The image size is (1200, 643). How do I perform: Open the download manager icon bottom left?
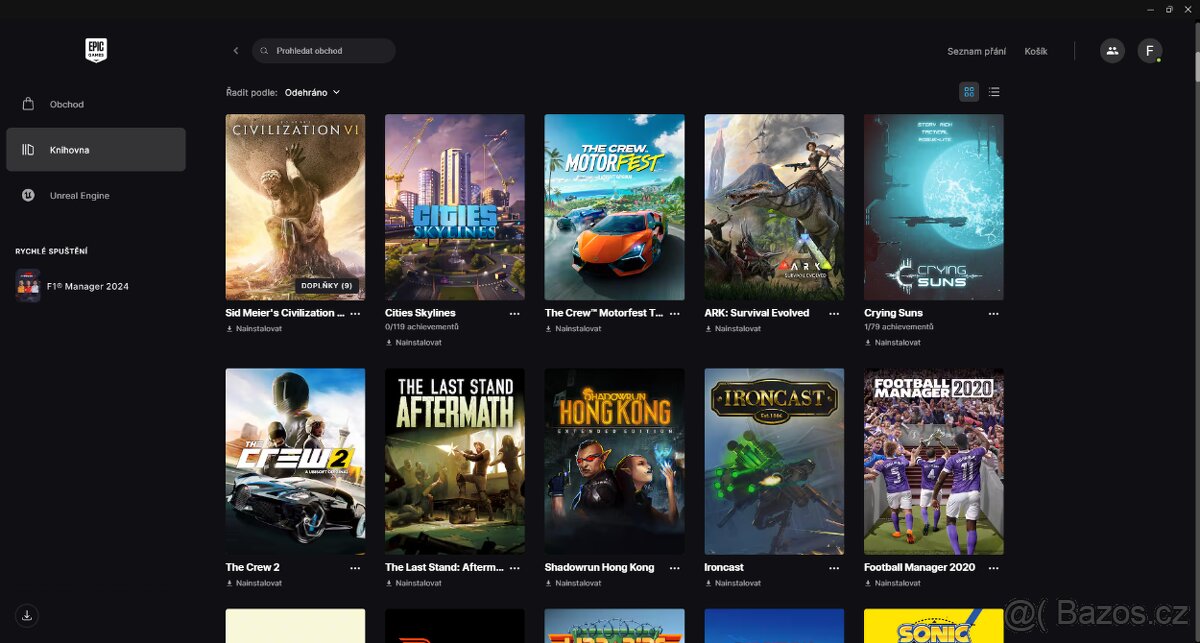pyautogui.click(x=27, y=615)
